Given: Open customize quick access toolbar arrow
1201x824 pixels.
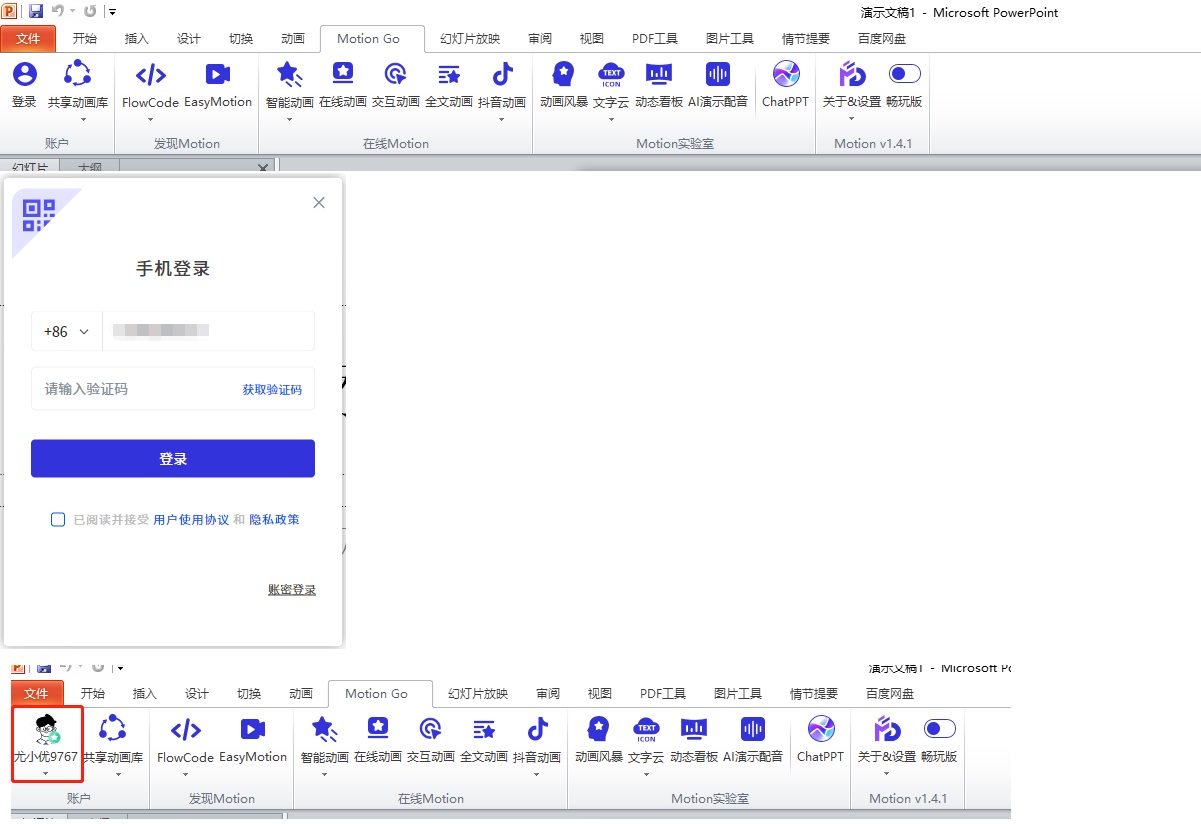Looking at the screenshot, I should point(113,12).
